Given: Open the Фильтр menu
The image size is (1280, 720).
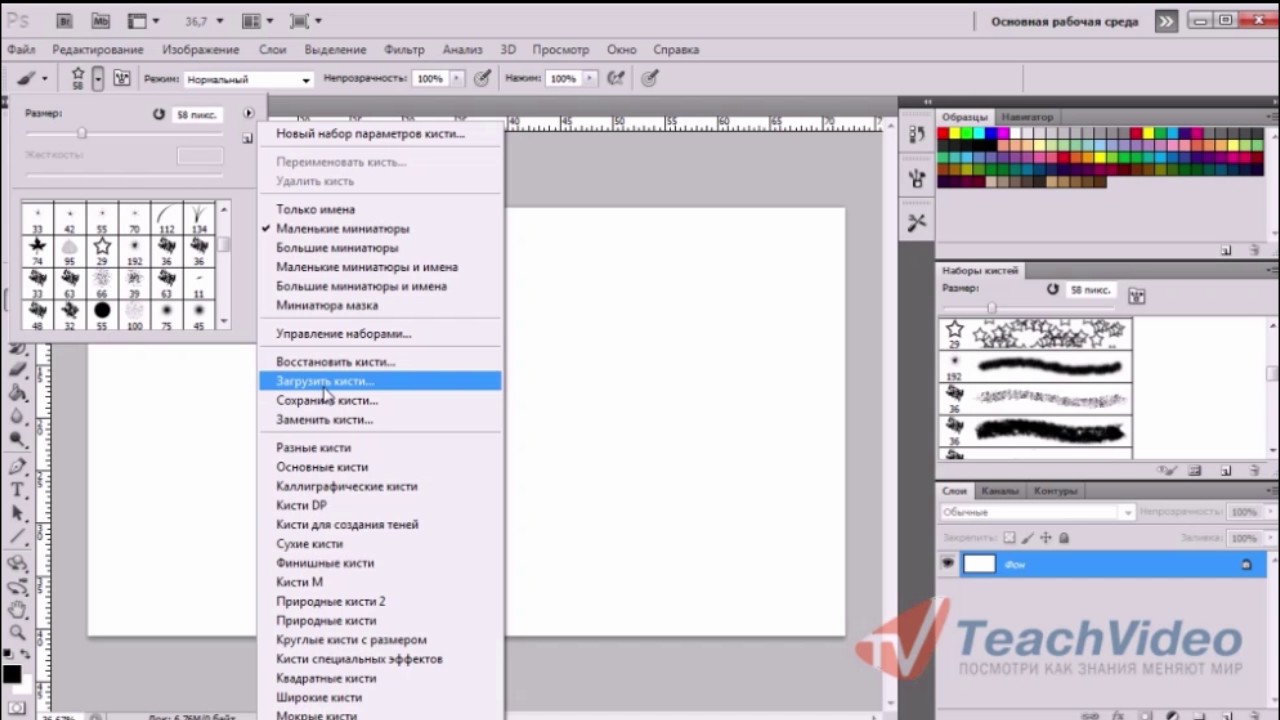Looking at the screenshot, I should 404,49.
